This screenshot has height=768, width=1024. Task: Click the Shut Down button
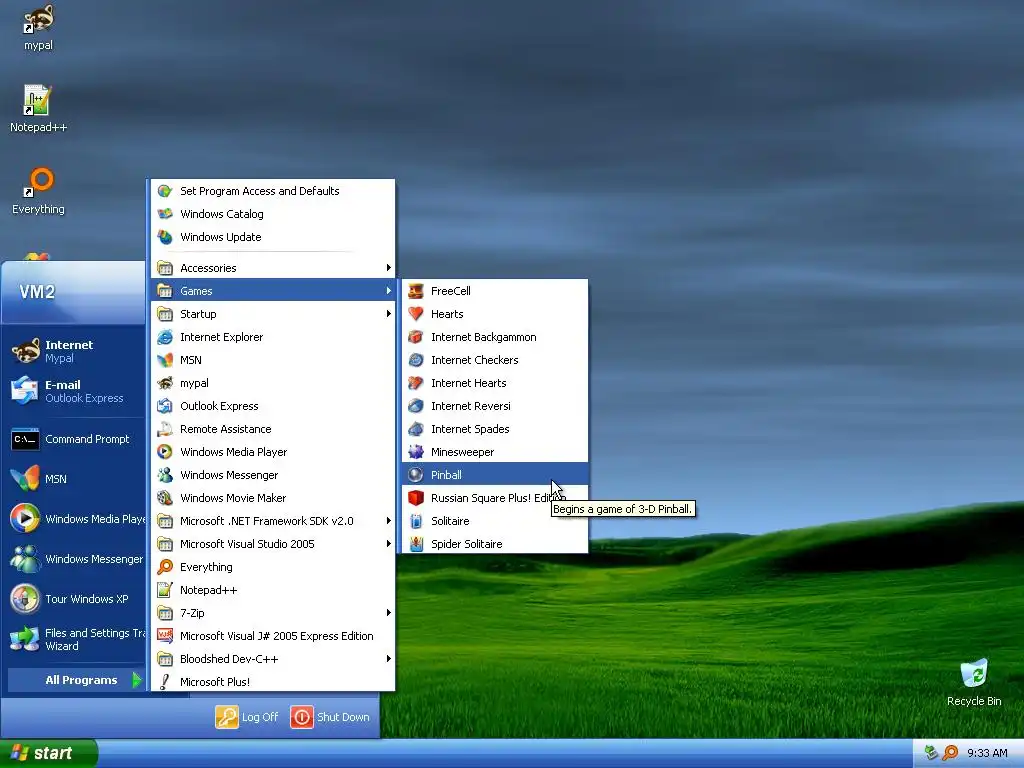point(330,716)
